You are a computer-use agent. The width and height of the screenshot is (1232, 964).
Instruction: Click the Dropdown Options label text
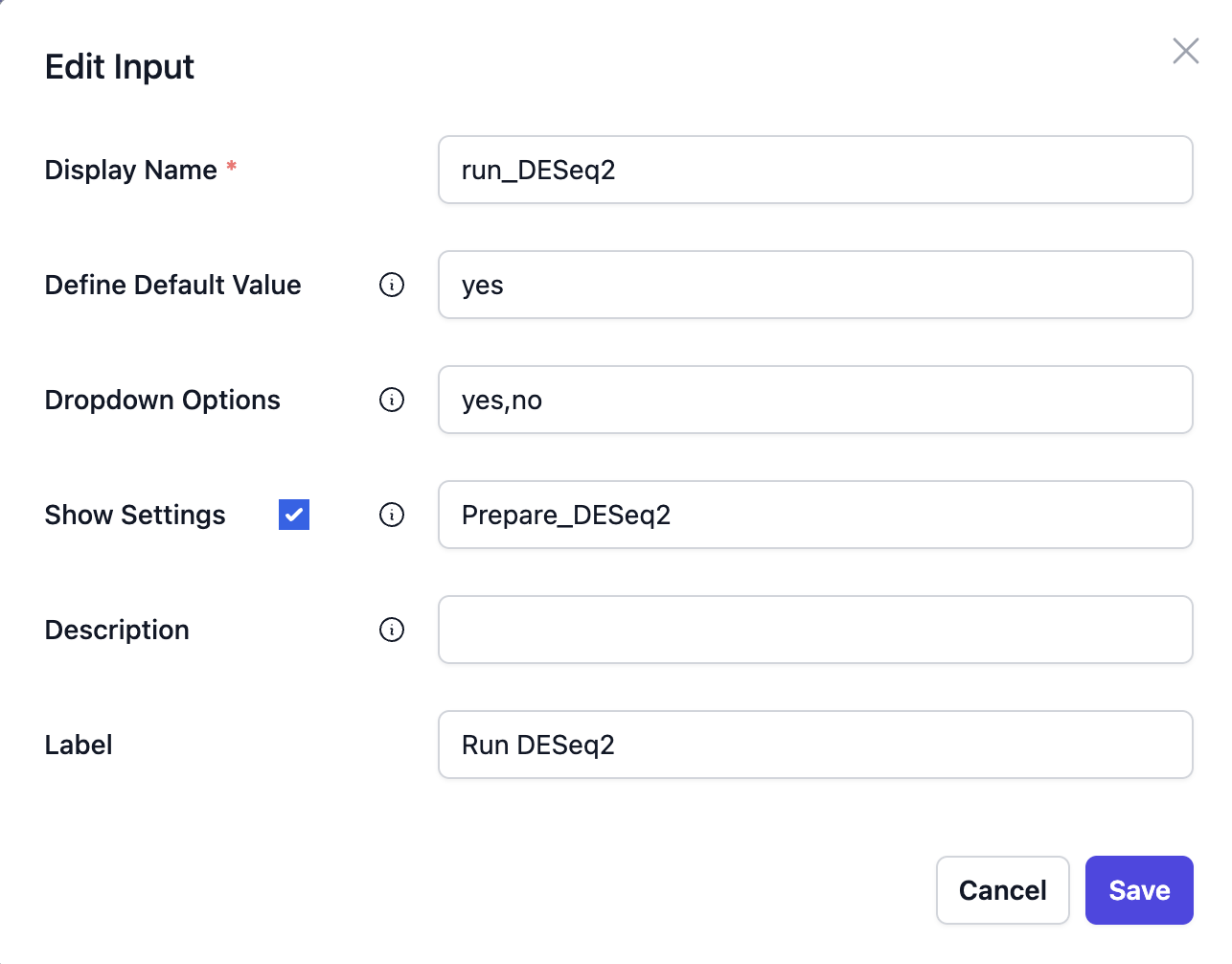pos(162,400)
